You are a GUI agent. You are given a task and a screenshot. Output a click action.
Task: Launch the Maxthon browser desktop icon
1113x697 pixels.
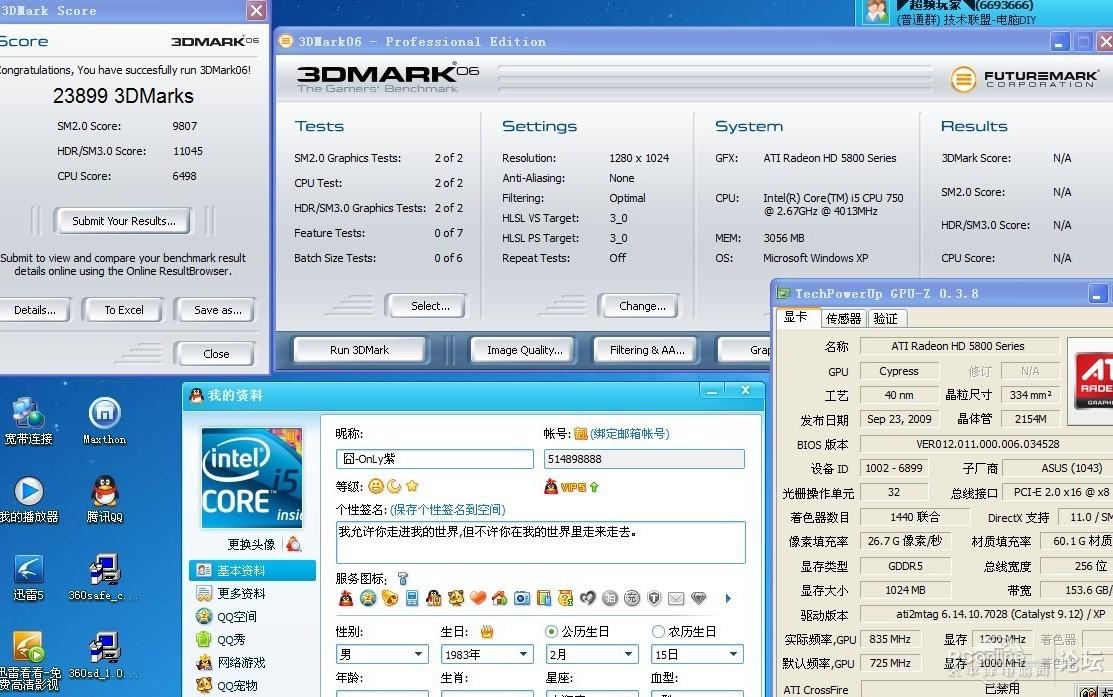tap(104, 422)
